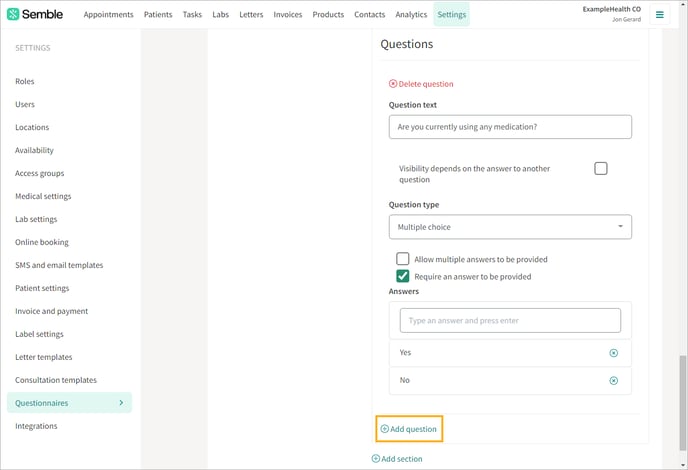This screenshot has width=688, height=470.
Task: Click the Delete question circle-x icon
Action: (393, 83)
